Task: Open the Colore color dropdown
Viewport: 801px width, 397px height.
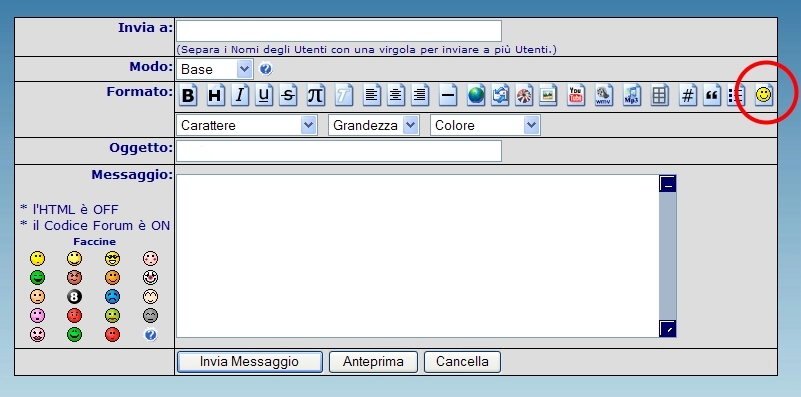Action: (485, 125)
